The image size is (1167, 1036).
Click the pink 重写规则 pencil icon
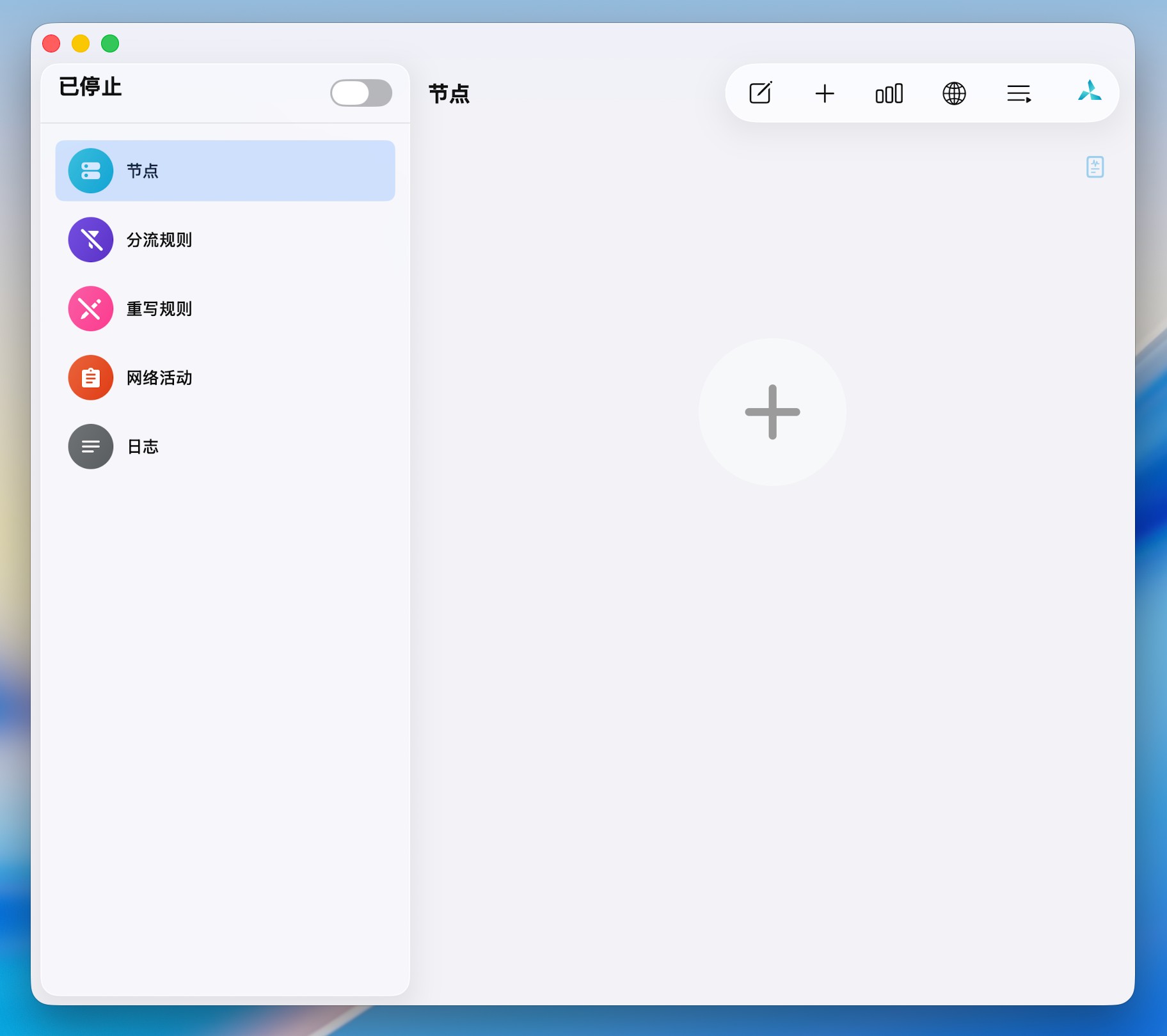[91, 309]
